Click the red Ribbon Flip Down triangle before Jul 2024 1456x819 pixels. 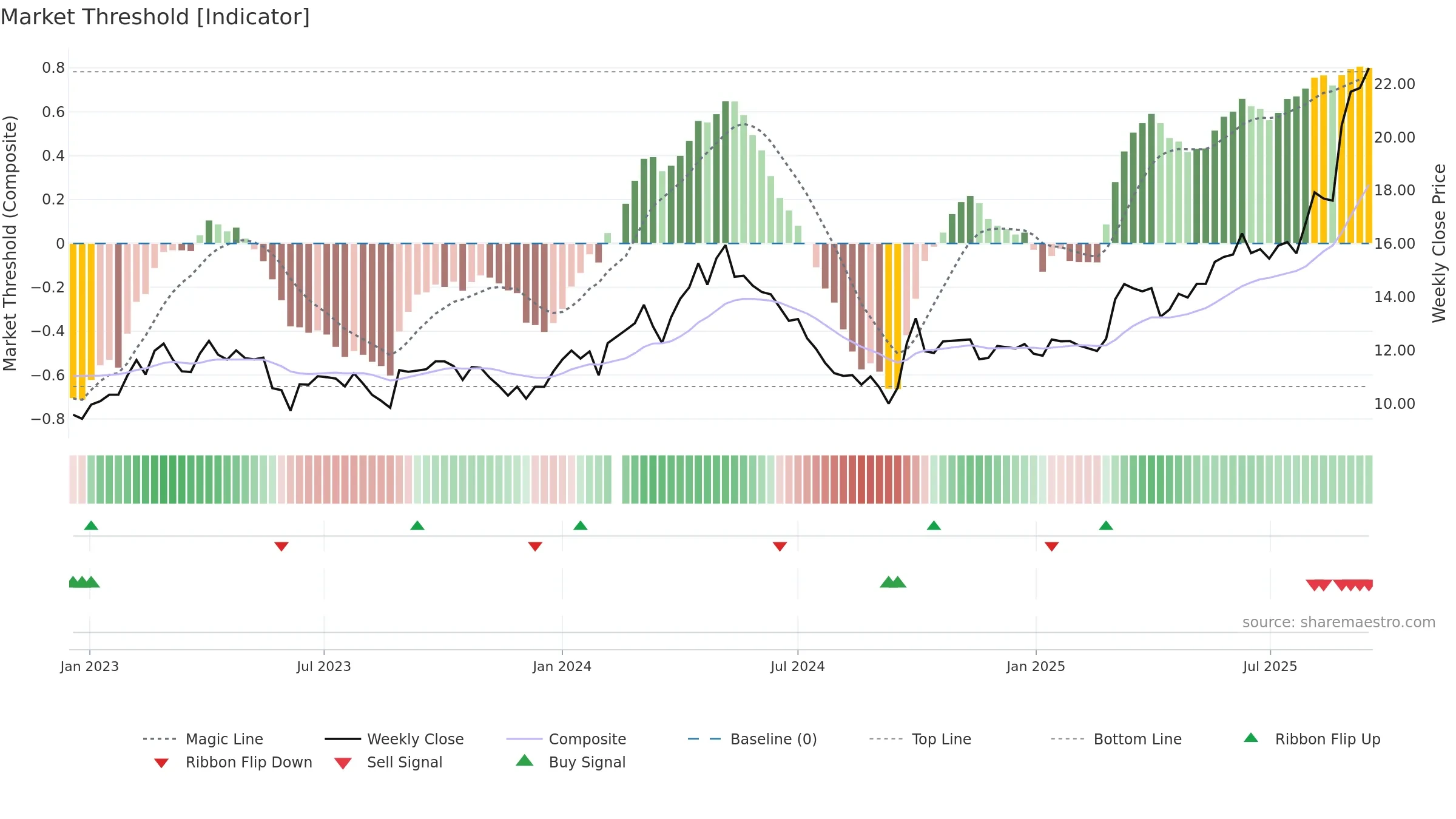pos(780,547)
